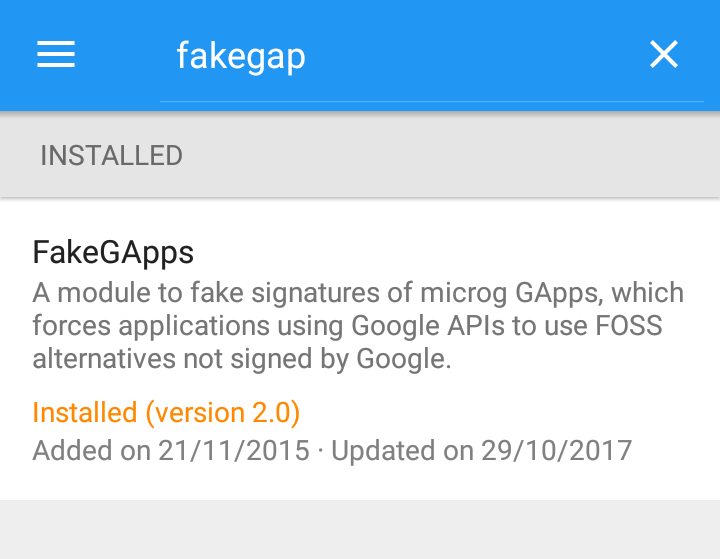Click the blank gray bar right of INSTALLED

pos(450,156)
